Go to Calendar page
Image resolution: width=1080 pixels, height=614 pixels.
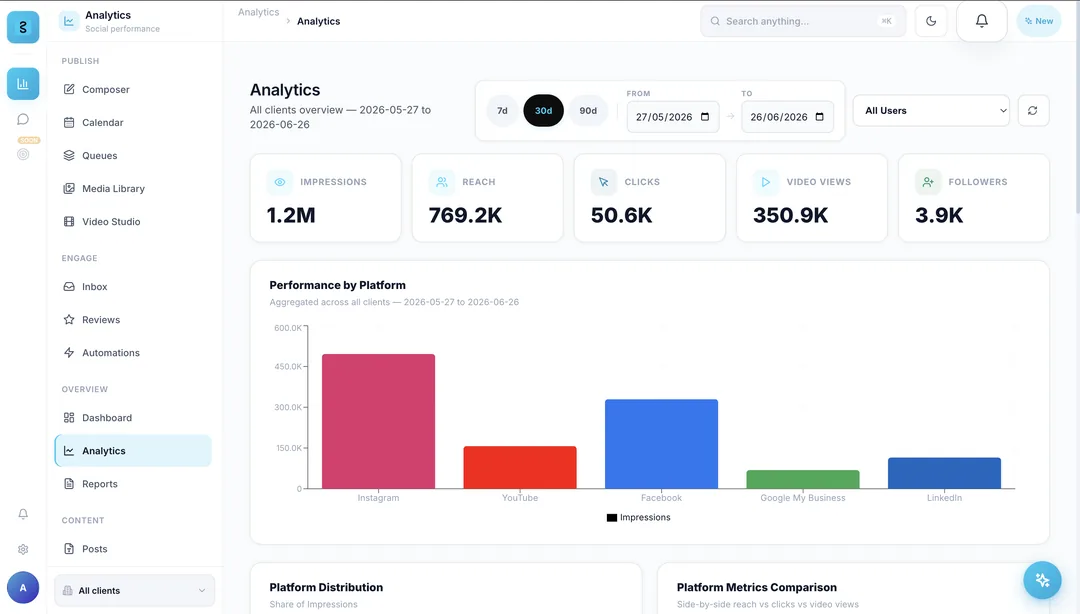[133, 122]
